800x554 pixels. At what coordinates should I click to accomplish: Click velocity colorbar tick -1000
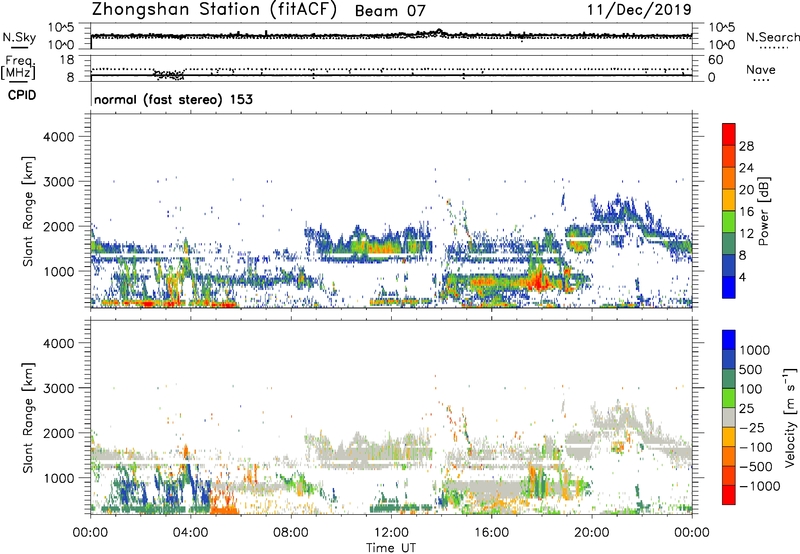(x=759, y=486)
